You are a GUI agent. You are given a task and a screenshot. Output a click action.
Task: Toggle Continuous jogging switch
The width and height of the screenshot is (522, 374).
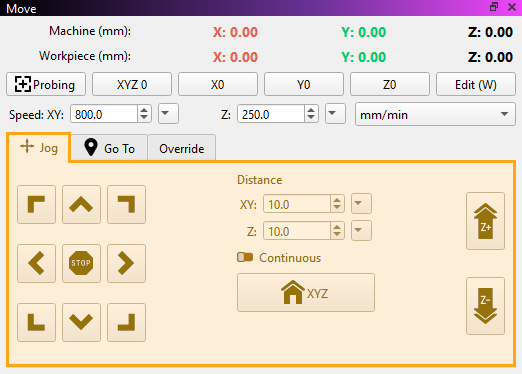point(245,257)
